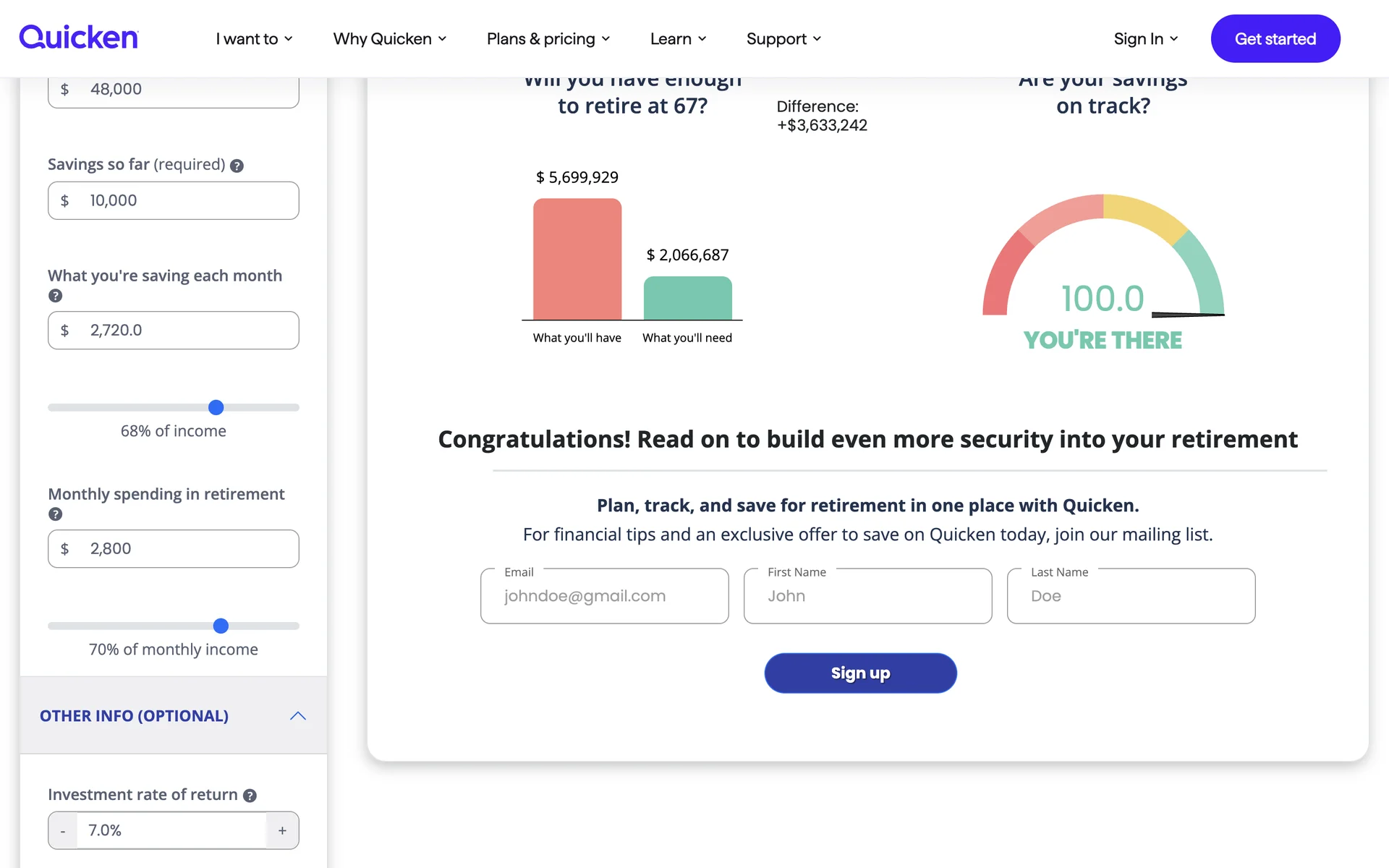Click the Email input field
This screenshot has width=1389, height=868.
click(x=604, y=596)
